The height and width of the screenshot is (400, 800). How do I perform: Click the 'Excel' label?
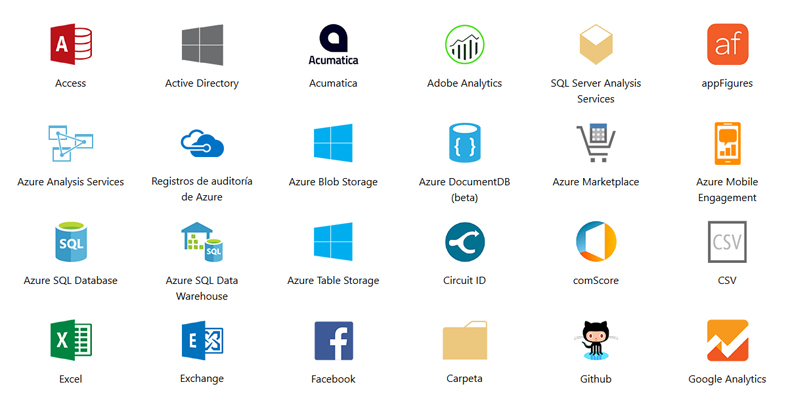(x=70, y=379)
